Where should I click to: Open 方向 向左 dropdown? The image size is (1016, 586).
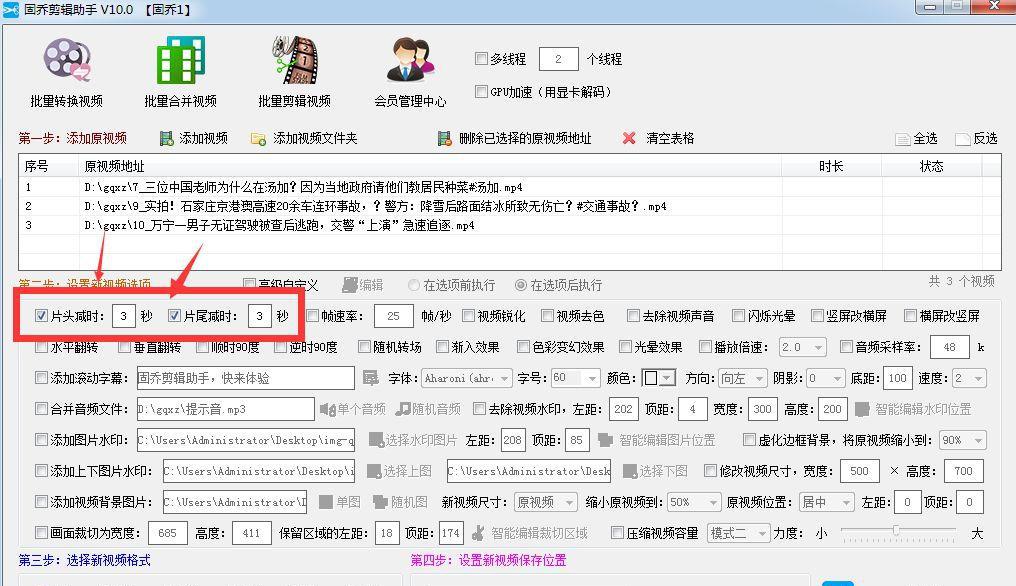[743, 378]
